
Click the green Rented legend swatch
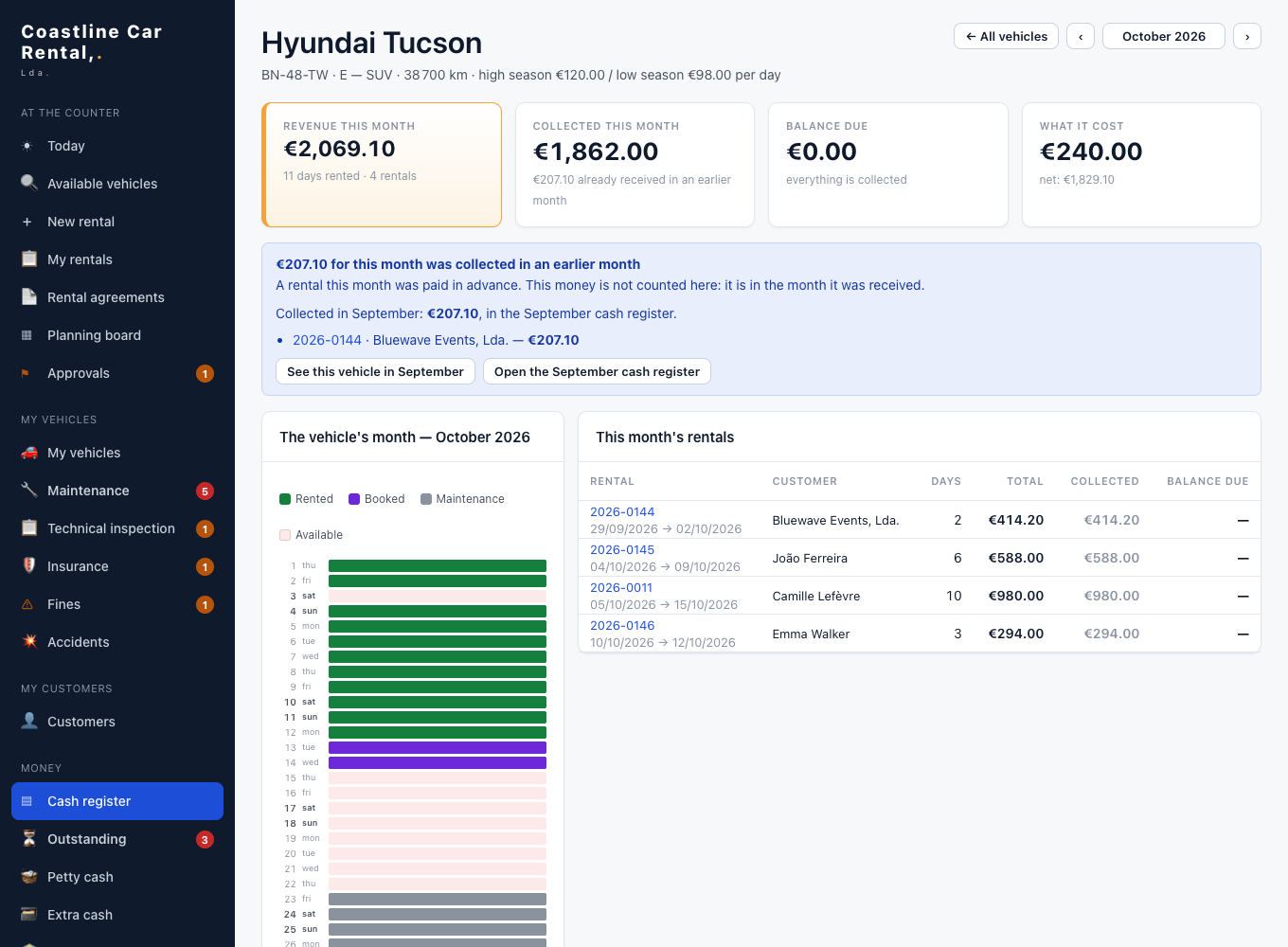[285, 499]
